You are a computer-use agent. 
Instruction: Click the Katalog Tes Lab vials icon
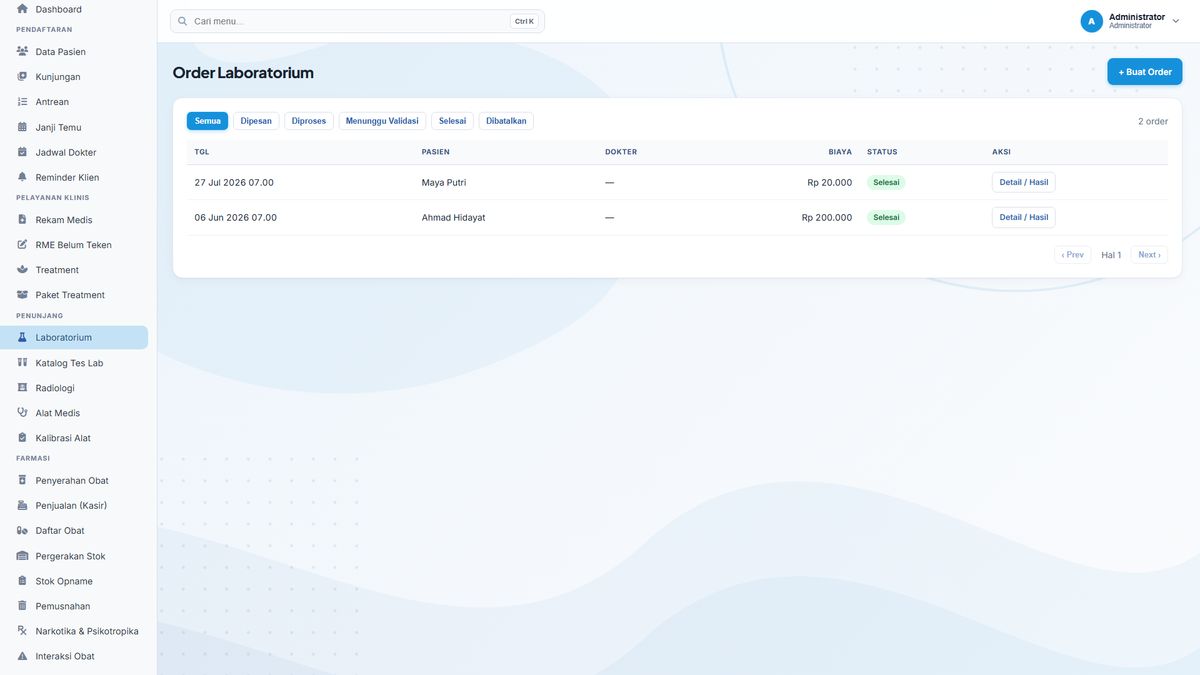(x=22, y=362)
